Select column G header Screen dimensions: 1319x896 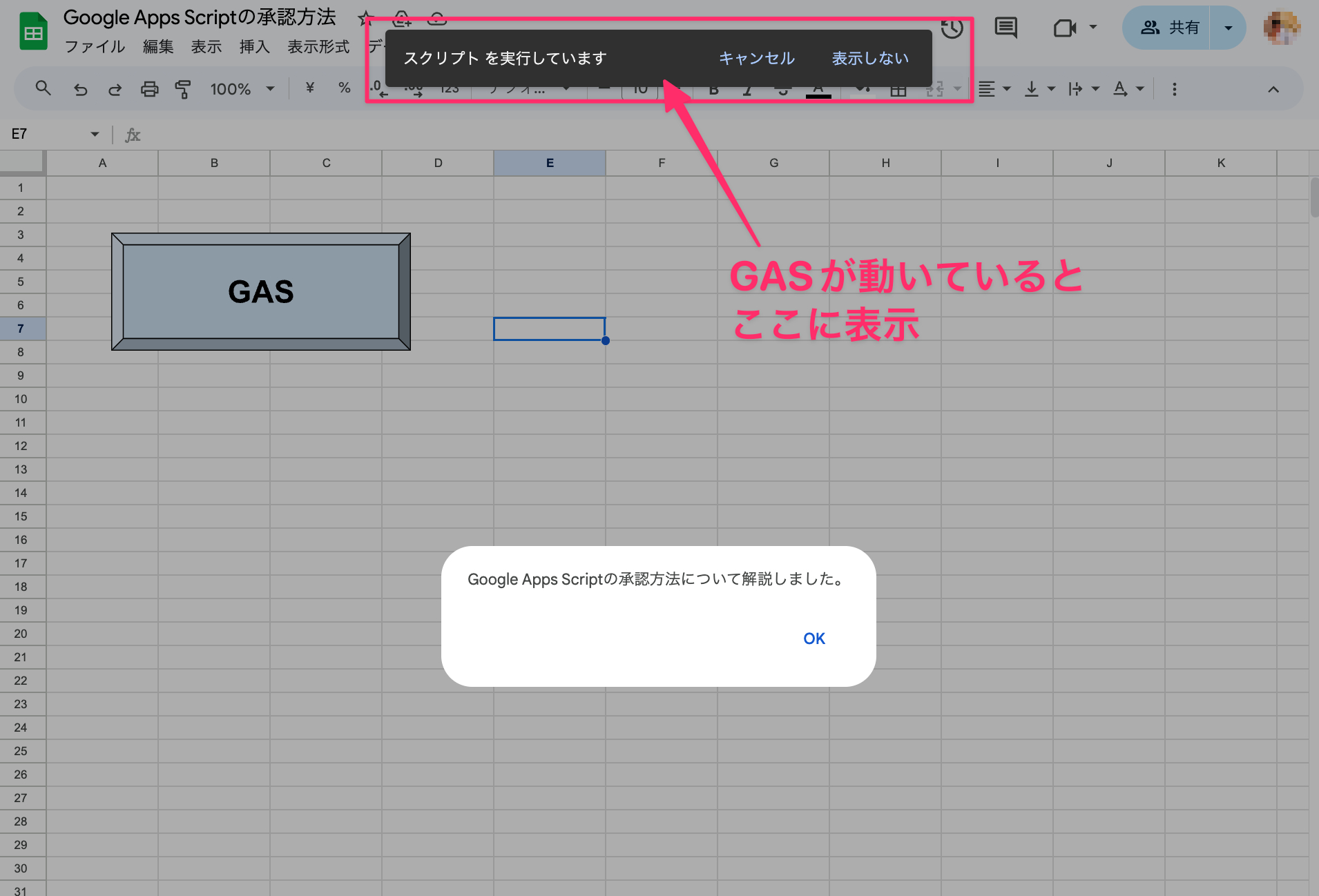click(x=773, y=163)
